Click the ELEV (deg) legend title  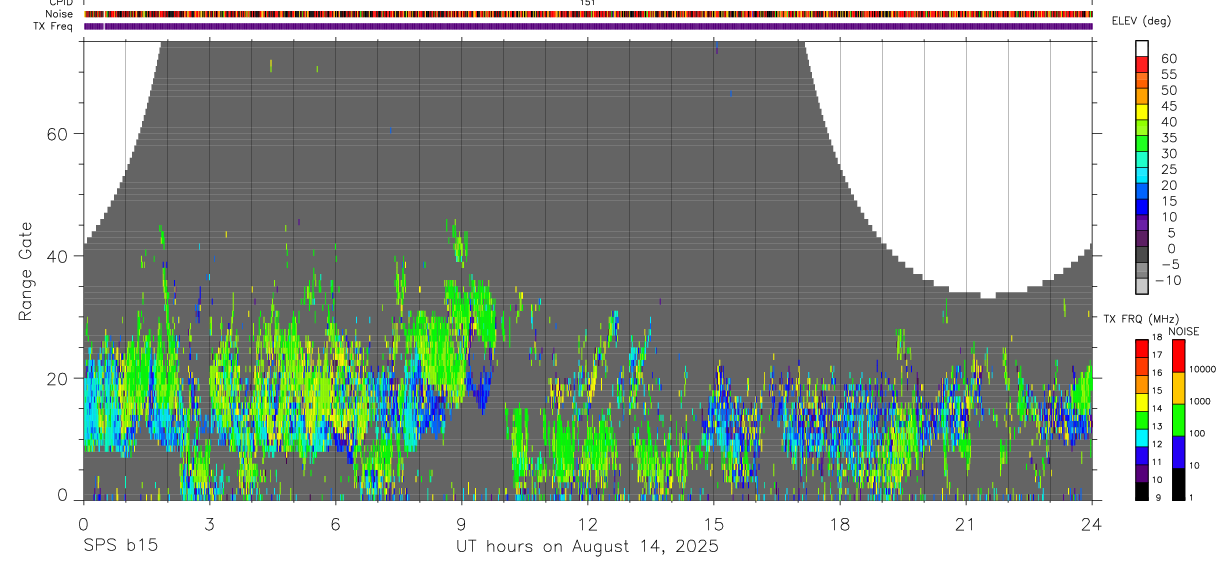[x=1141, y=21]
